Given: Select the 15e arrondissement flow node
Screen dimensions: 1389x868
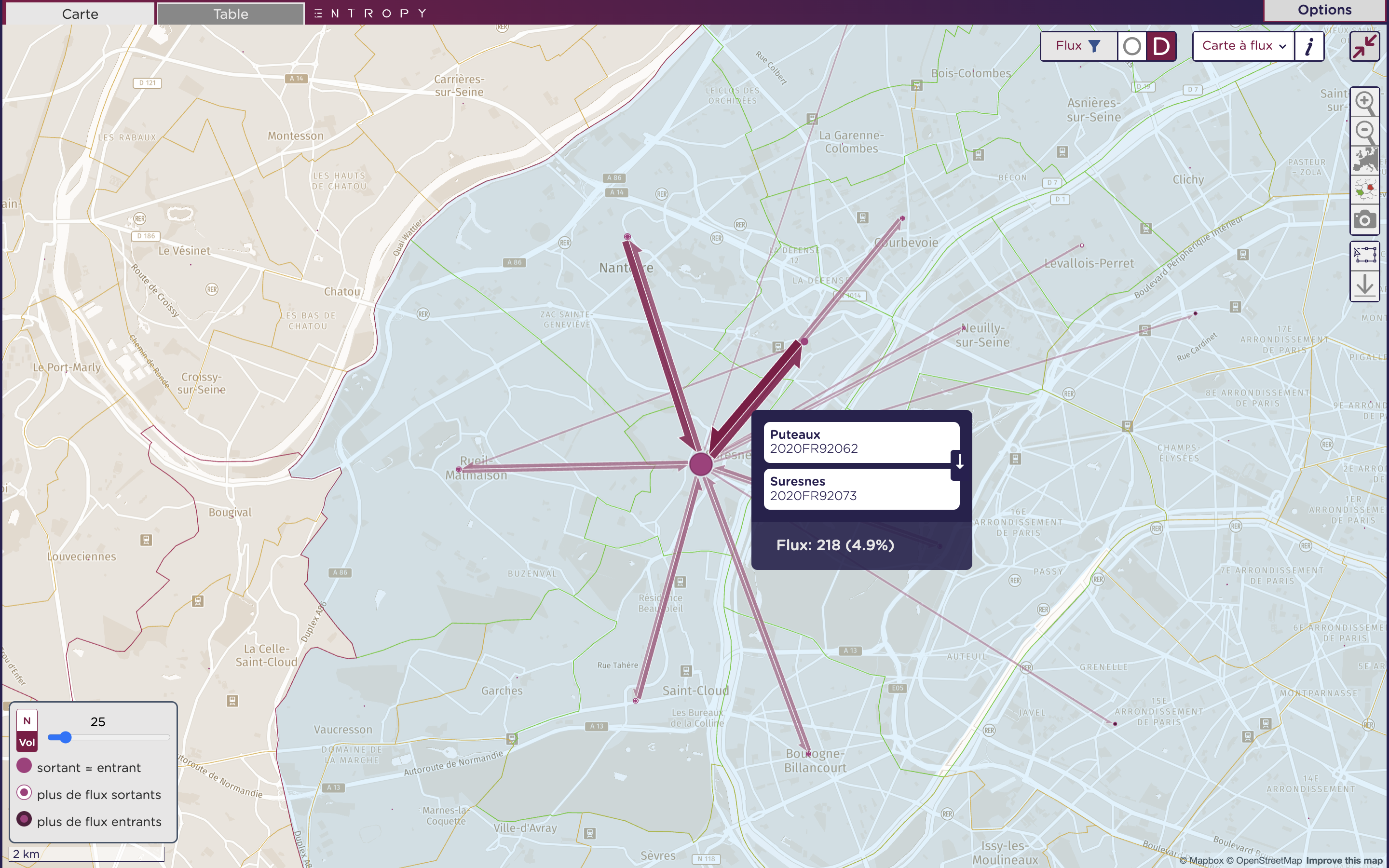Looking at the screenshot, I should [1115, 724].
